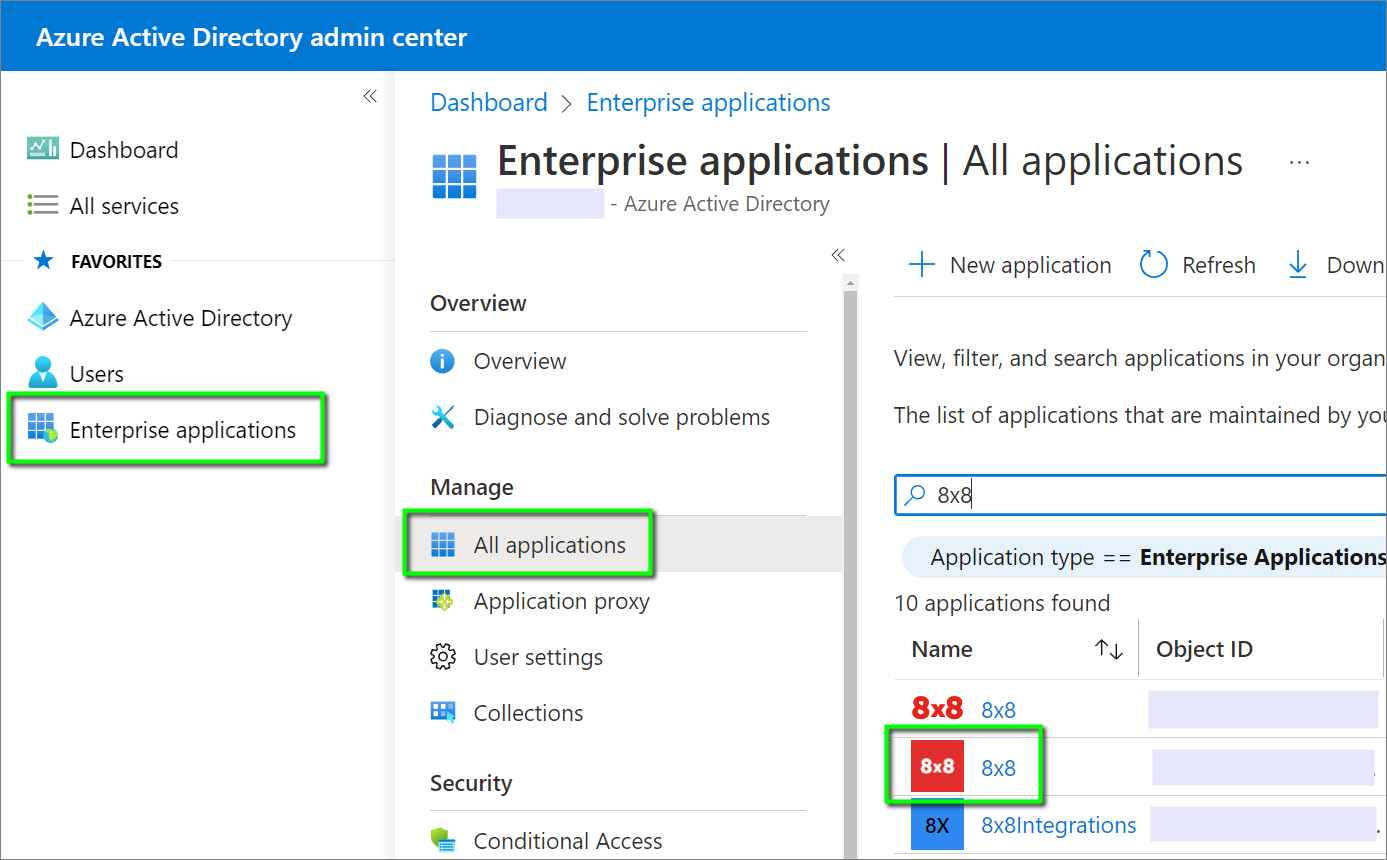
Task: Click the '10 applications found' text
Action: click(1002, 603)
